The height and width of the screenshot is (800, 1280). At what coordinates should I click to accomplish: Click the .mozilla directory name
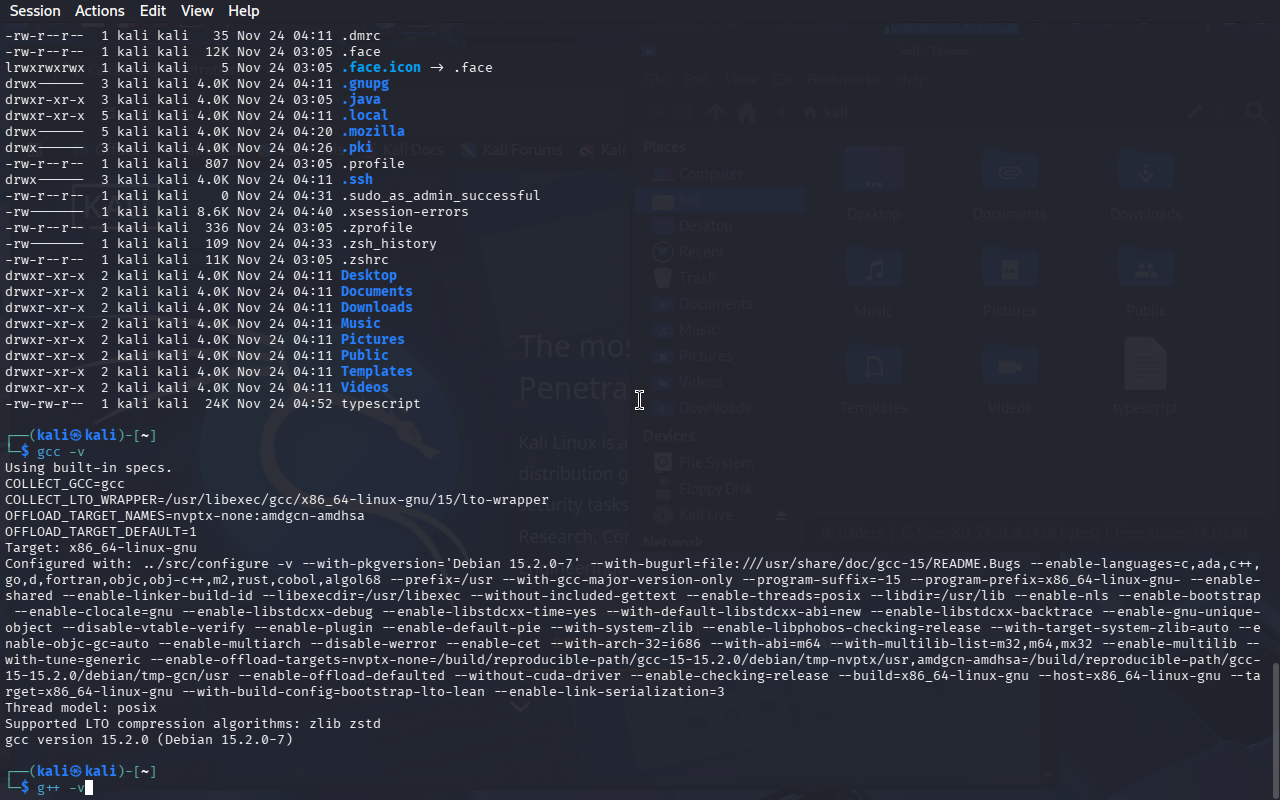(x=372, y=132)
